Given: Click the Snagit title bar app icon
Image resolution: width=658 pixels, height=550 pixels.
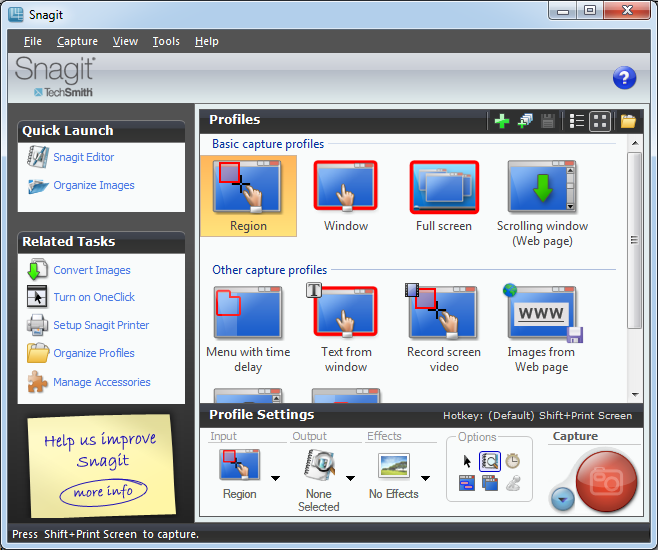Looking at the screenshot, I should click(16, 15).
